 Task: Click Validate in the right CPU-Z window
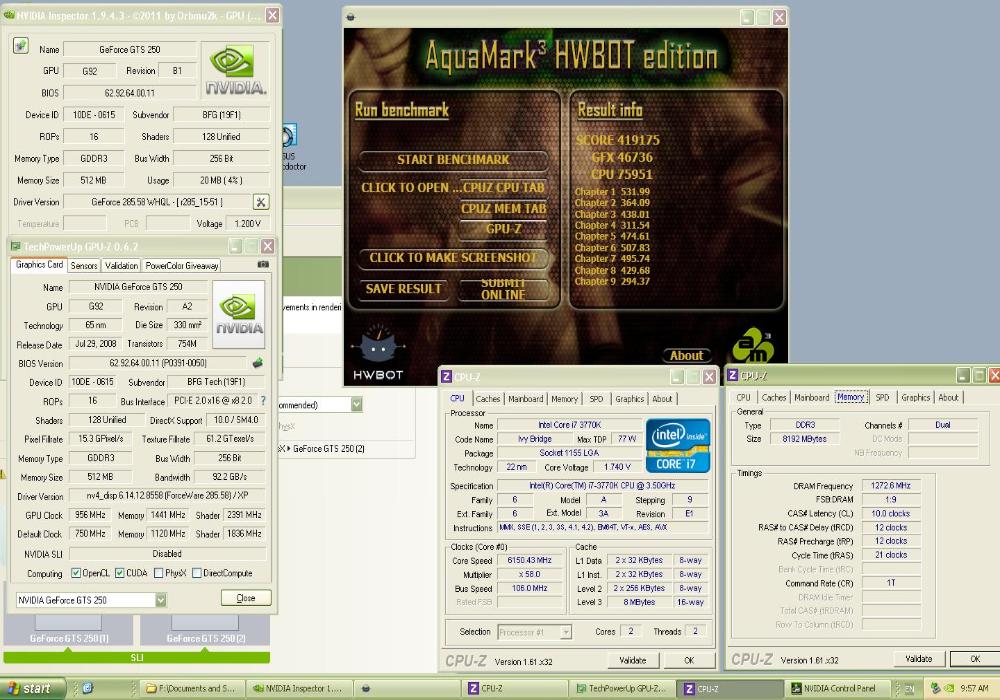919,659
